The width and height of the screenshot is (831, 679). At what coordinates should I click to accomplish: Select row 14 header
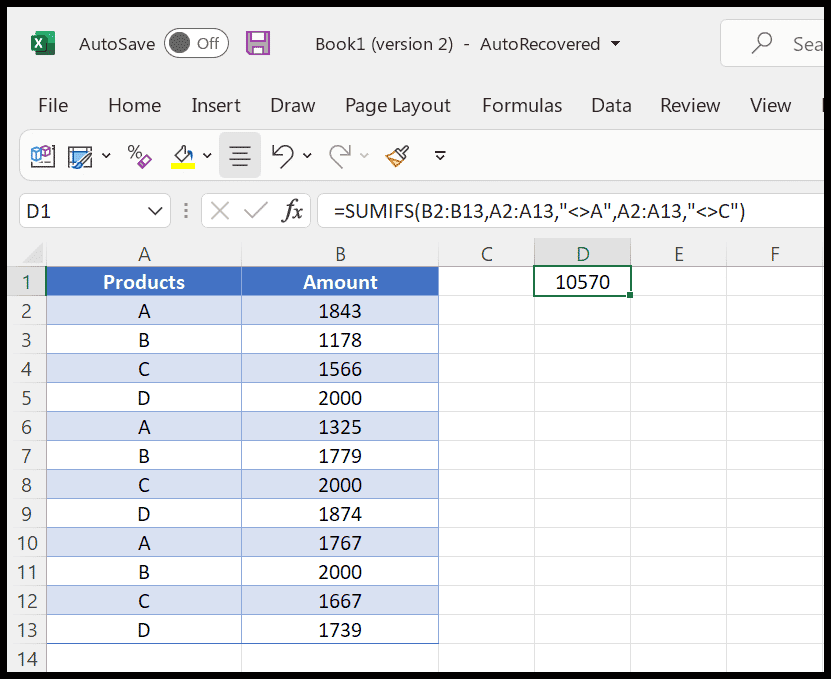pyautogui.click(x=26, y=658)
